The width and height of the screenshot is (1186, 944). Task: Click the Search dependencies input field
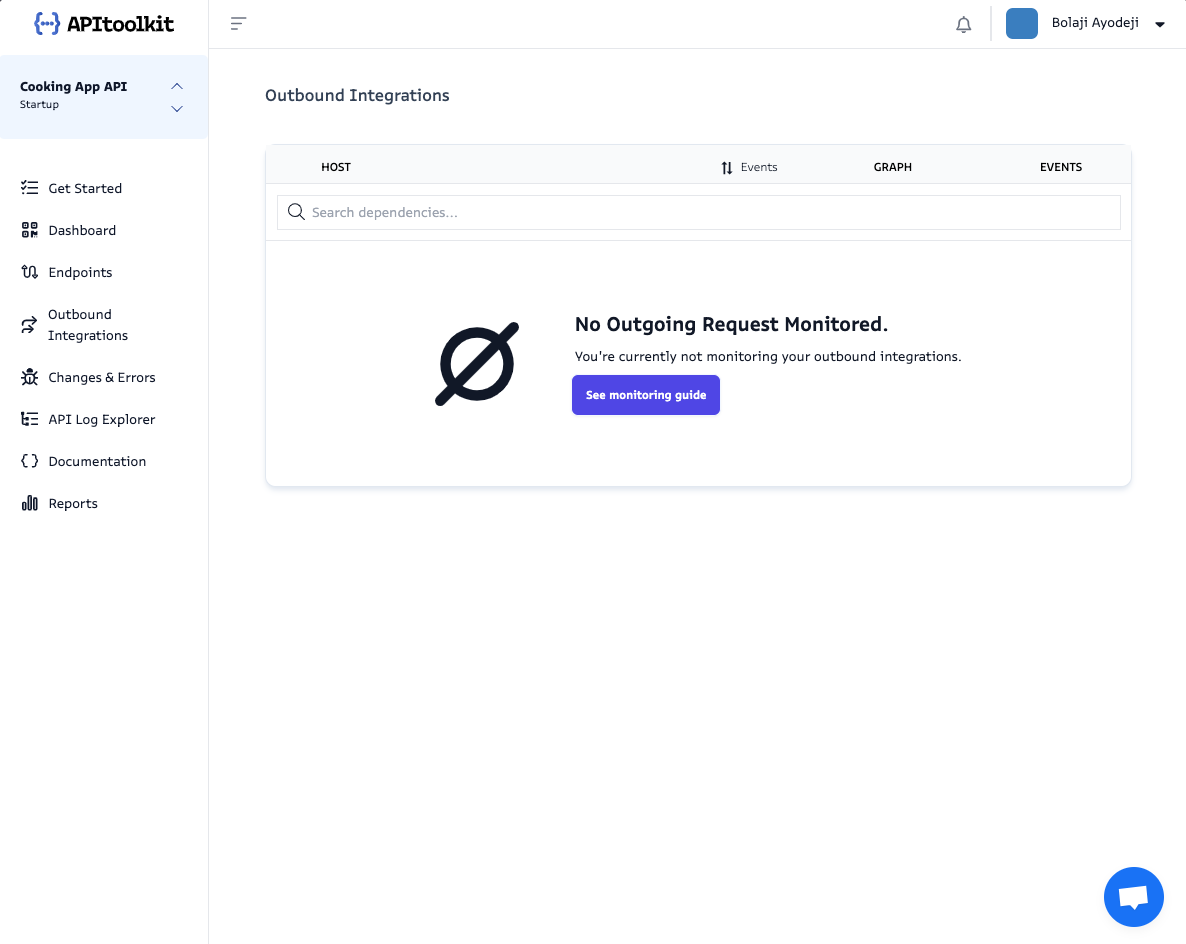click(698, 212)
